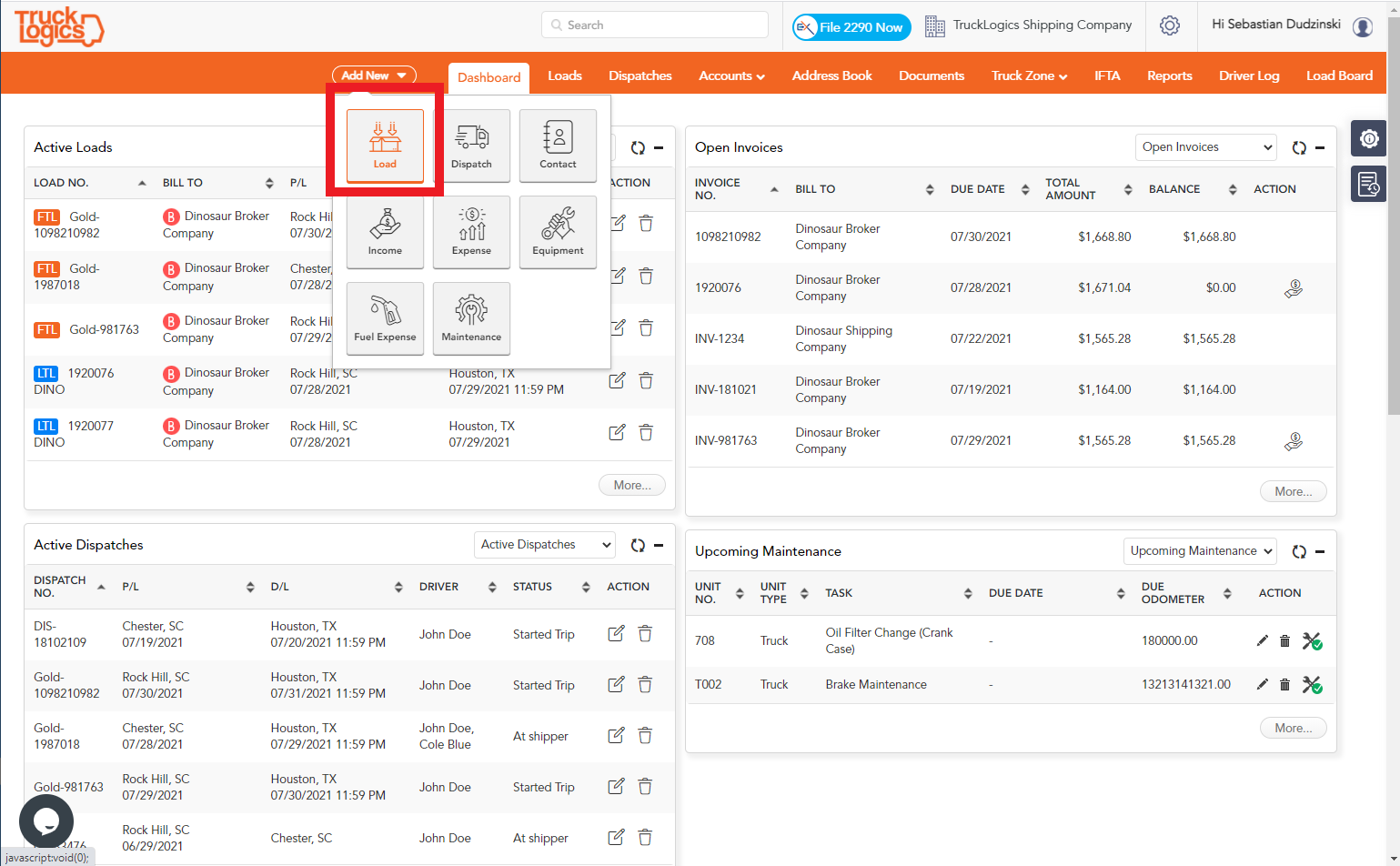The width and height of the screenshot is (1400, 866).
Task: Delete the Brake Maintenance task
Action: pos(1284,684)
